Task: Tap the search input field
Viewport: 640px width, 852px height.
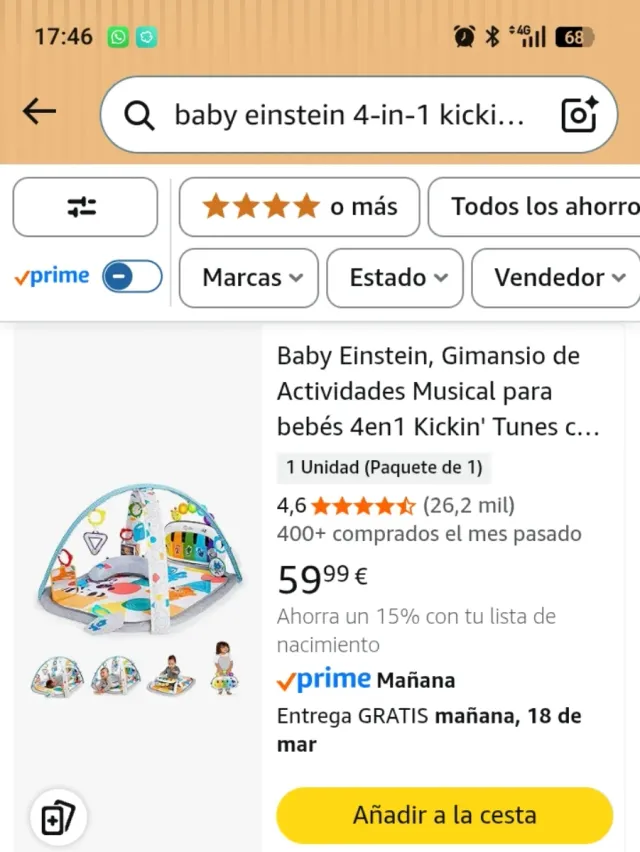Action: click(x=348, y=115)
